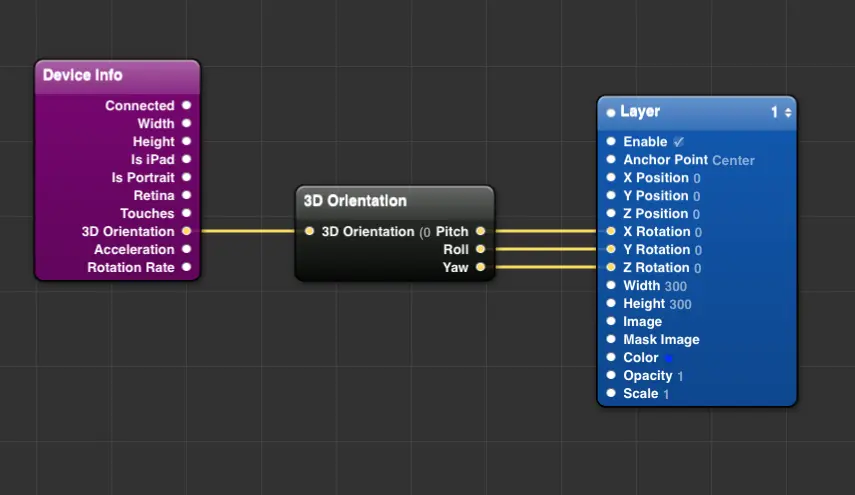This screenshot has height=495, width=855.
Task: Click the Pitch output port
Action: coord(480,231)
